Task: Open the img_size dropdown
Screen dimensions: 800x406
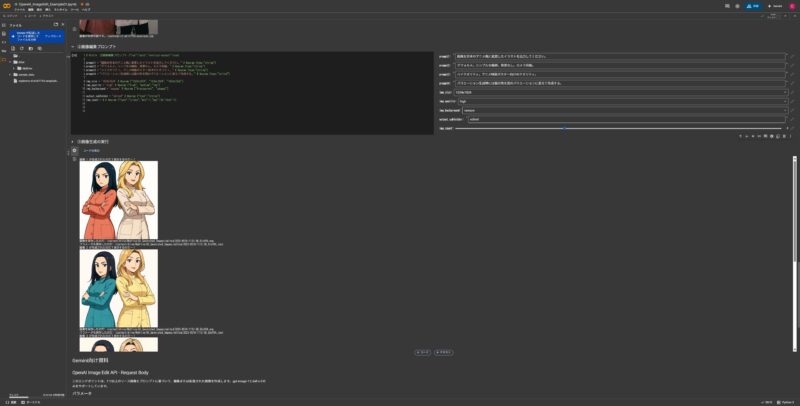Action: click(x=621, y=92)
